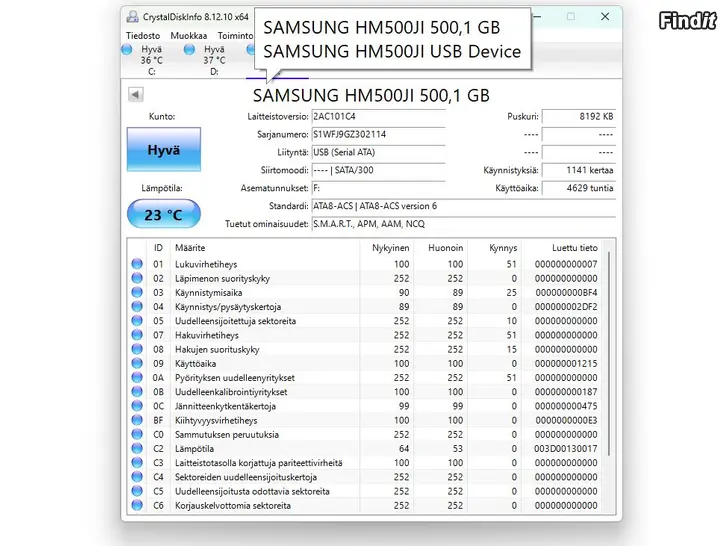Click status orb for 03 Käynnistymisaika
Viewport: 728px width, 546px height.
click(x=137, y=292)
